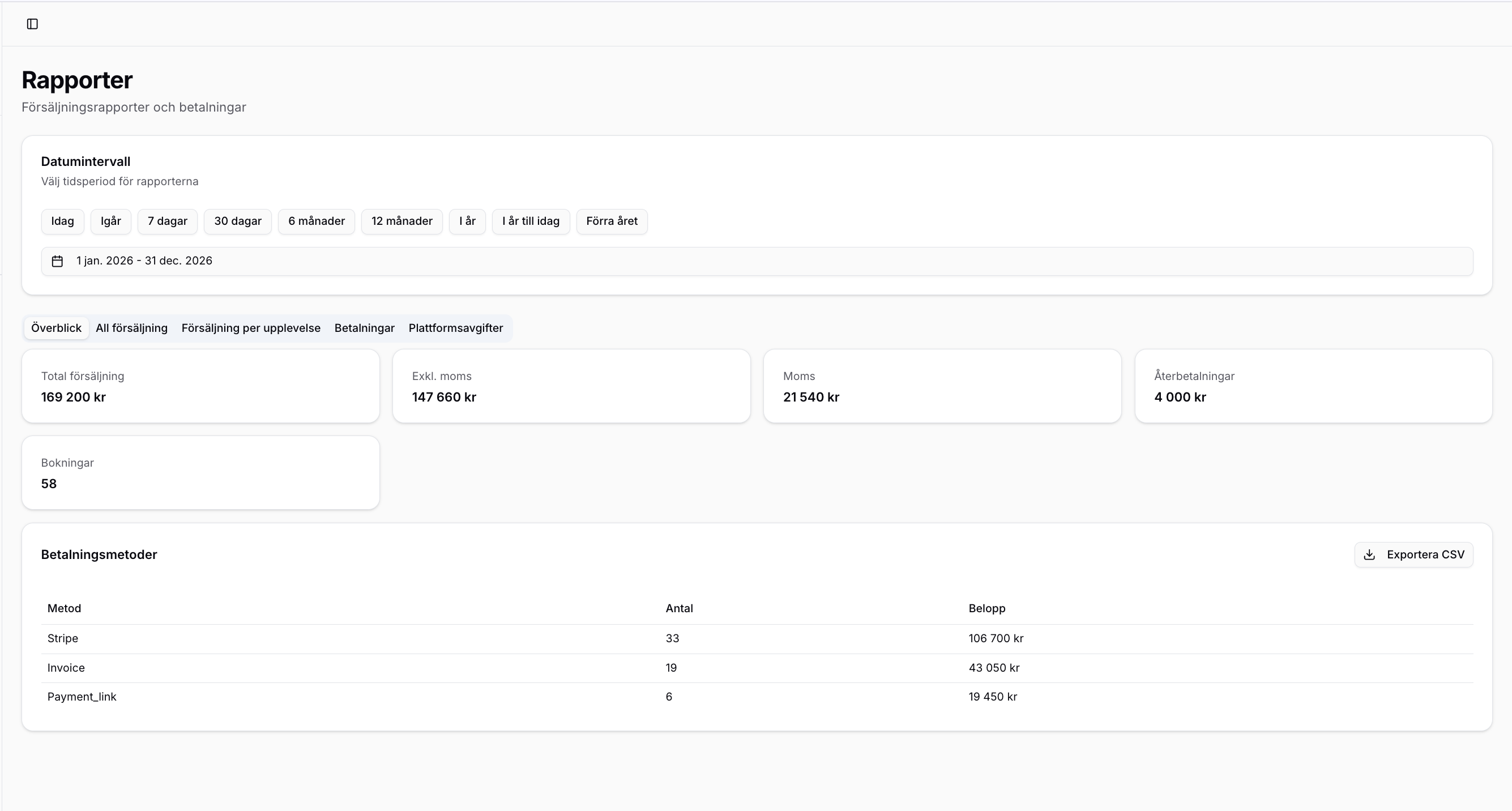Select I år till idag preset
Screen dimensions: 1512x811
tap(531, 221)
